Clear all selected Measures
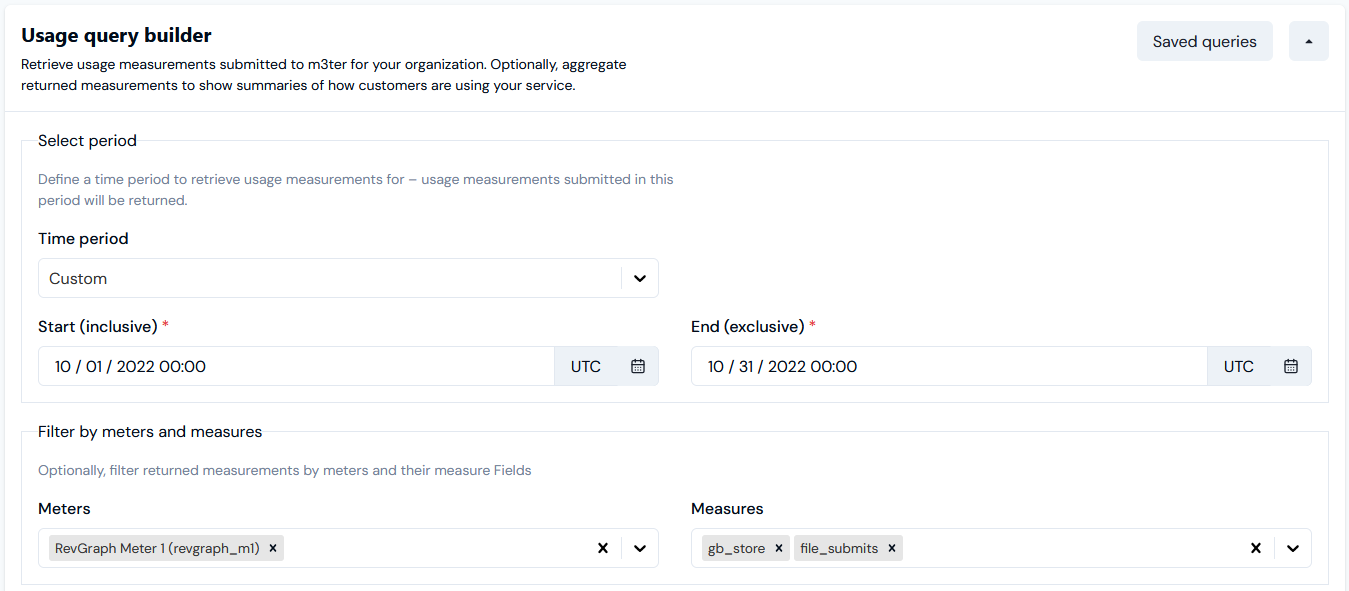Screen dimensions: 1349x591 pyautogui.click(x=1256, y=548)
